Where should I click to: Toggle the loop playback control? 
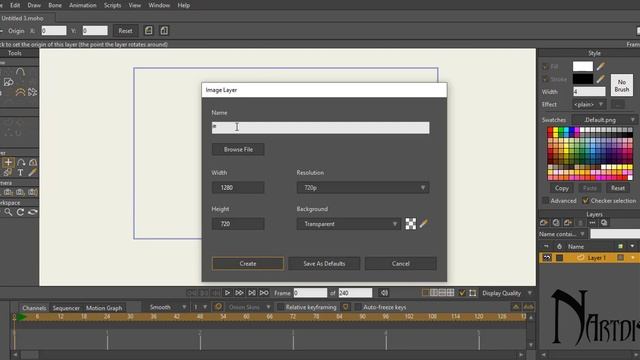coord(264,293)
